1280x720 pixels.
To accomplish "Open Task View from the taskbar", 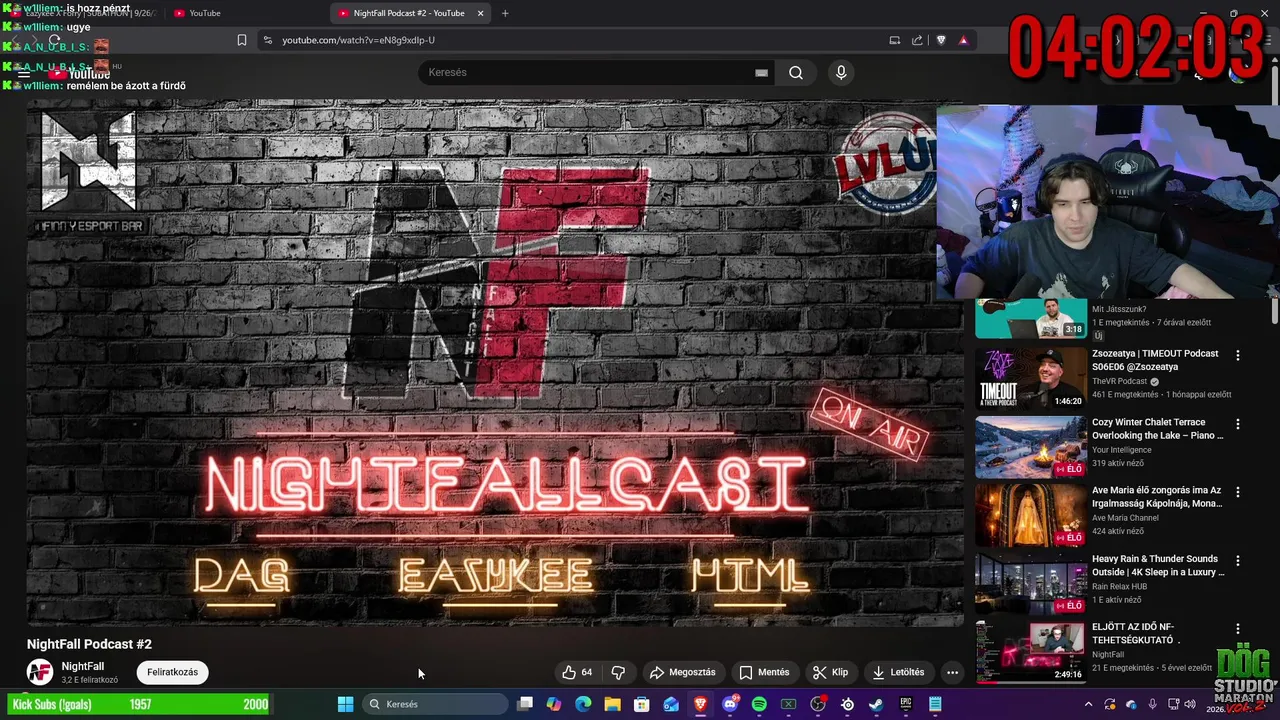I will (525, 704).
